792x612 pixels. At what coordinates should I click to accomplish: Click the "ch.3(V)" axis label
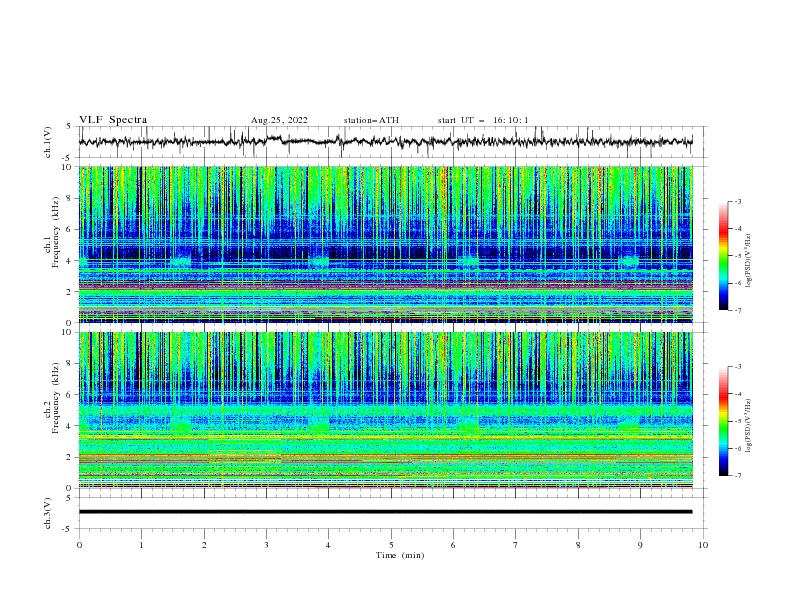tap(48, 513)
